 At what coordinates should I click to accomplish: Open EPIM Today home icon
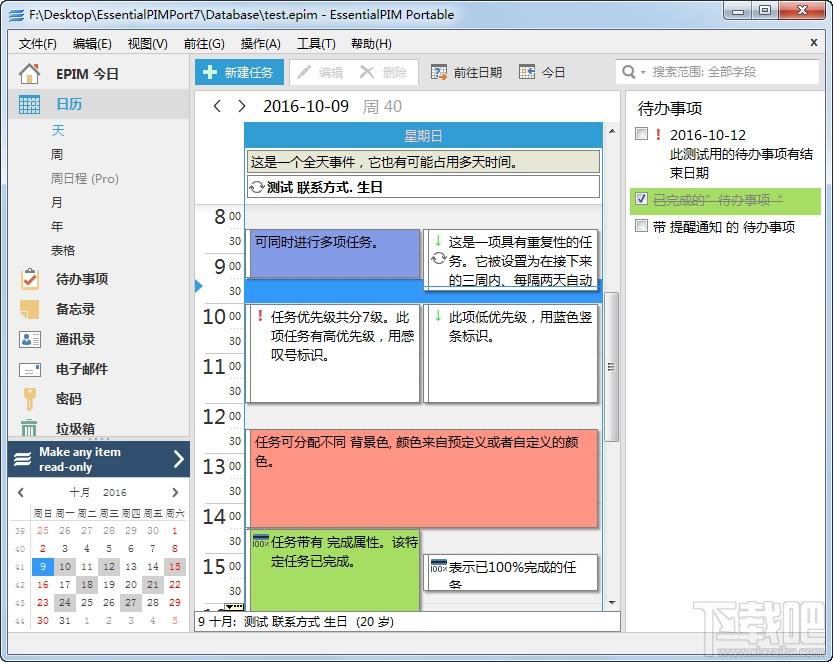tap(29, 73)
